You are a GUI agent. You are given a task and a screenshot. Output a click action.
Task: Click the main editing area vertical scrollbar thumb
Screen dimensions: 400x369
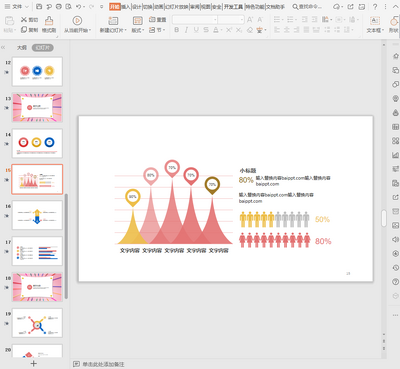click(x=384, y=218)
